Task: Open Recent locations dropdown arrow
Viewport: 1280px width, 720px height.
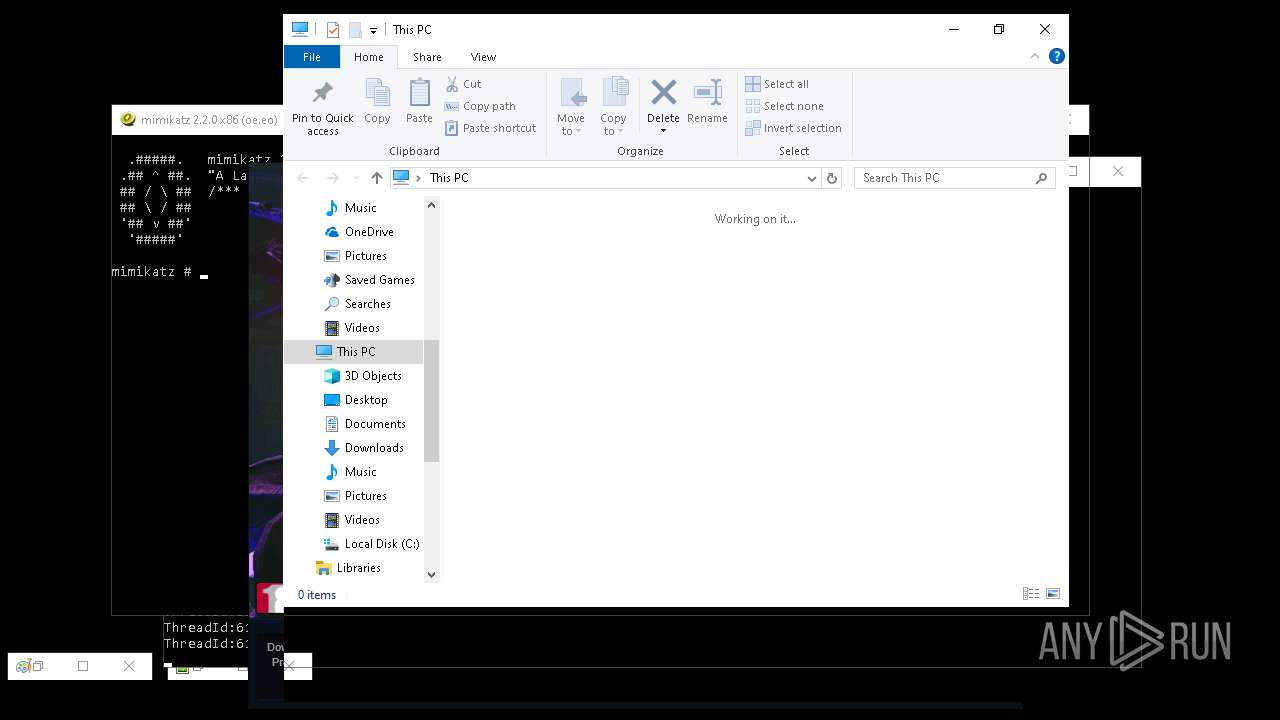Action: pyautogui.click(x=355, y=178)
